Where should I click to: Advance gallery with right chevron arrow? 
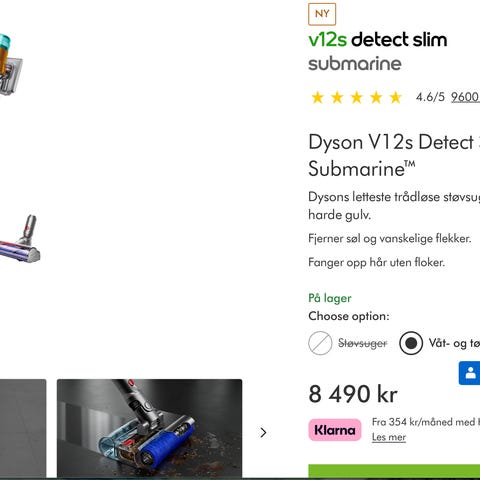(x=263, y=432)
